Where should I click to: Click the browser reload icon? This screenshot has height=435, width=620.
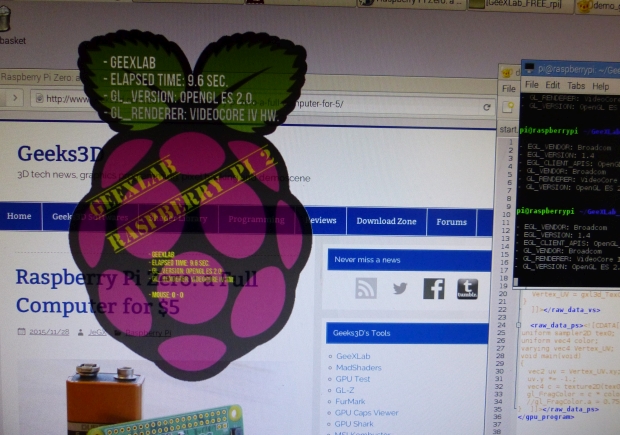pyautogui.click(x=487, y=107)
